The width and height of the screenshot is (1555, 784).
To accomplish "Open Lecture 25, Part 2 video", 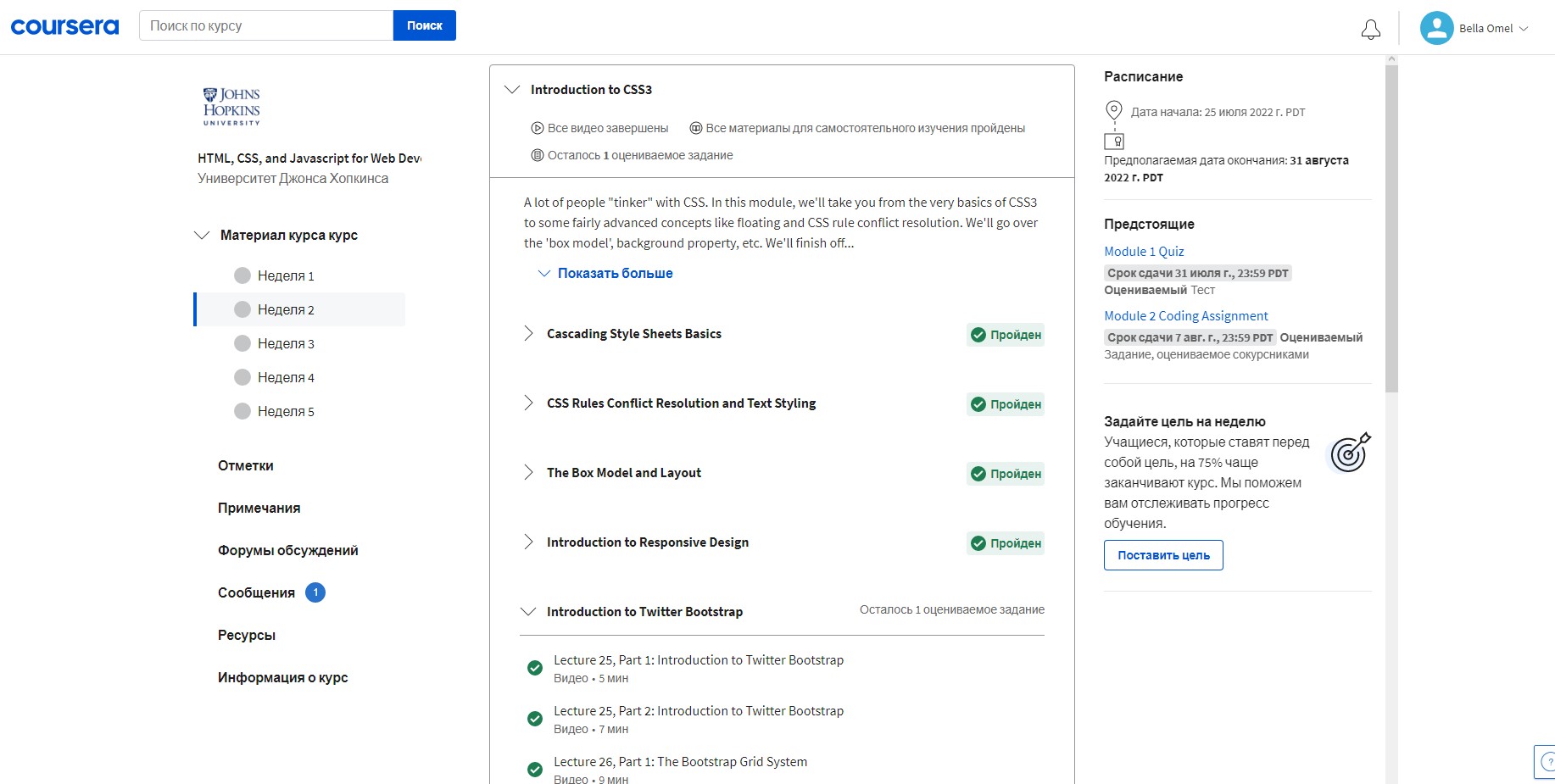I will (699, 710).
